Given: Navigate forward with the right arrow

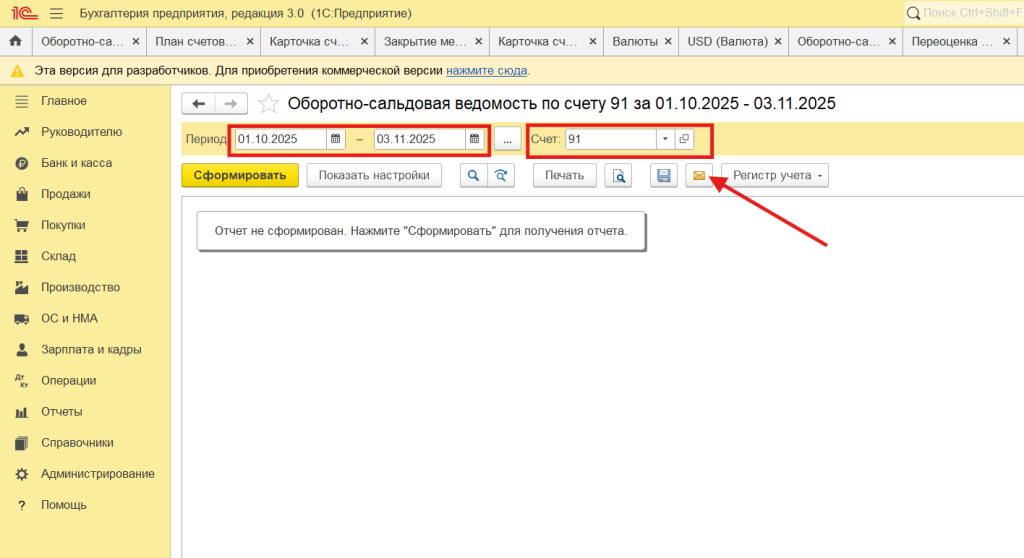Looking at the screenshot, I should point(231,103).
